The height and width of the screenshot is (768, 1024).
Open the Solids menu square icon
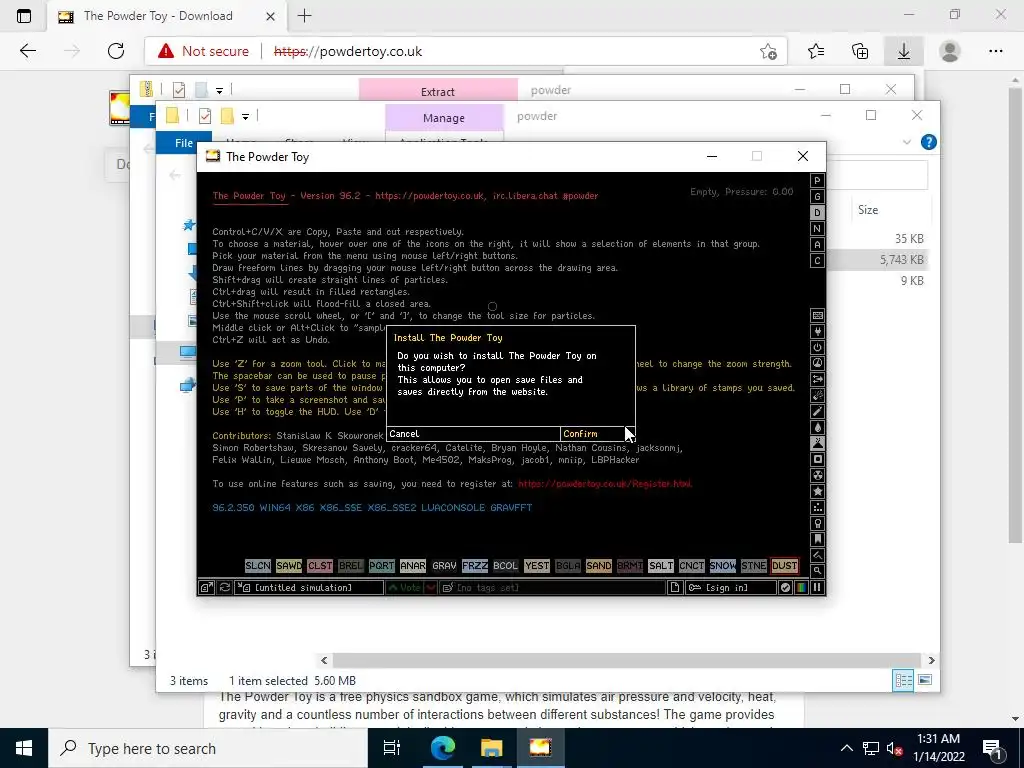[817, 459]
